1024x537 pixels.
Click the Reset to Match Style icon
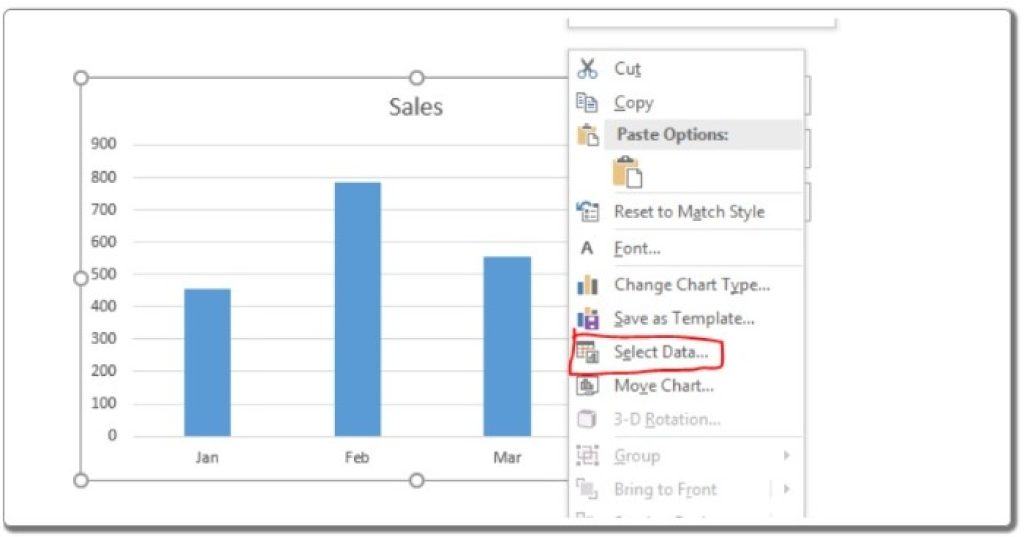tap(587, 212)
